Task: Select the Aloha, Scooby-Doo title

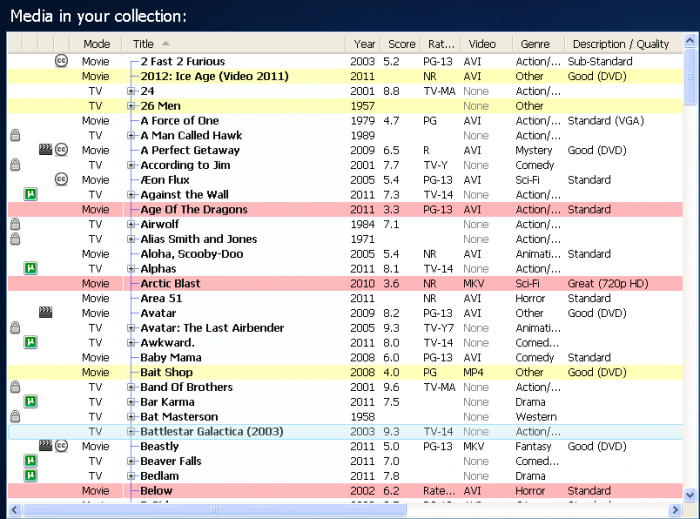Action: point(192,254)
